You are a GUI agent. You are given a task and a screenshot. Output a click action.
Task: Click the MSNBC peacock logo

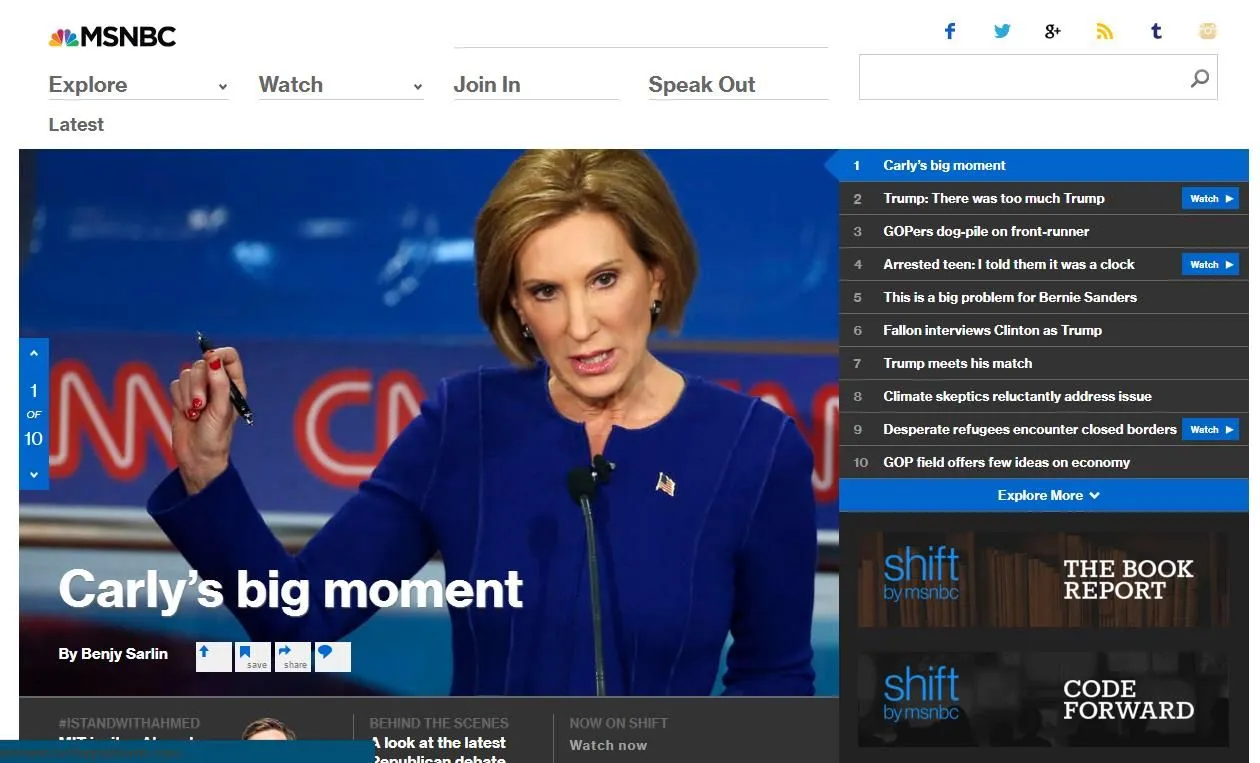63,36
